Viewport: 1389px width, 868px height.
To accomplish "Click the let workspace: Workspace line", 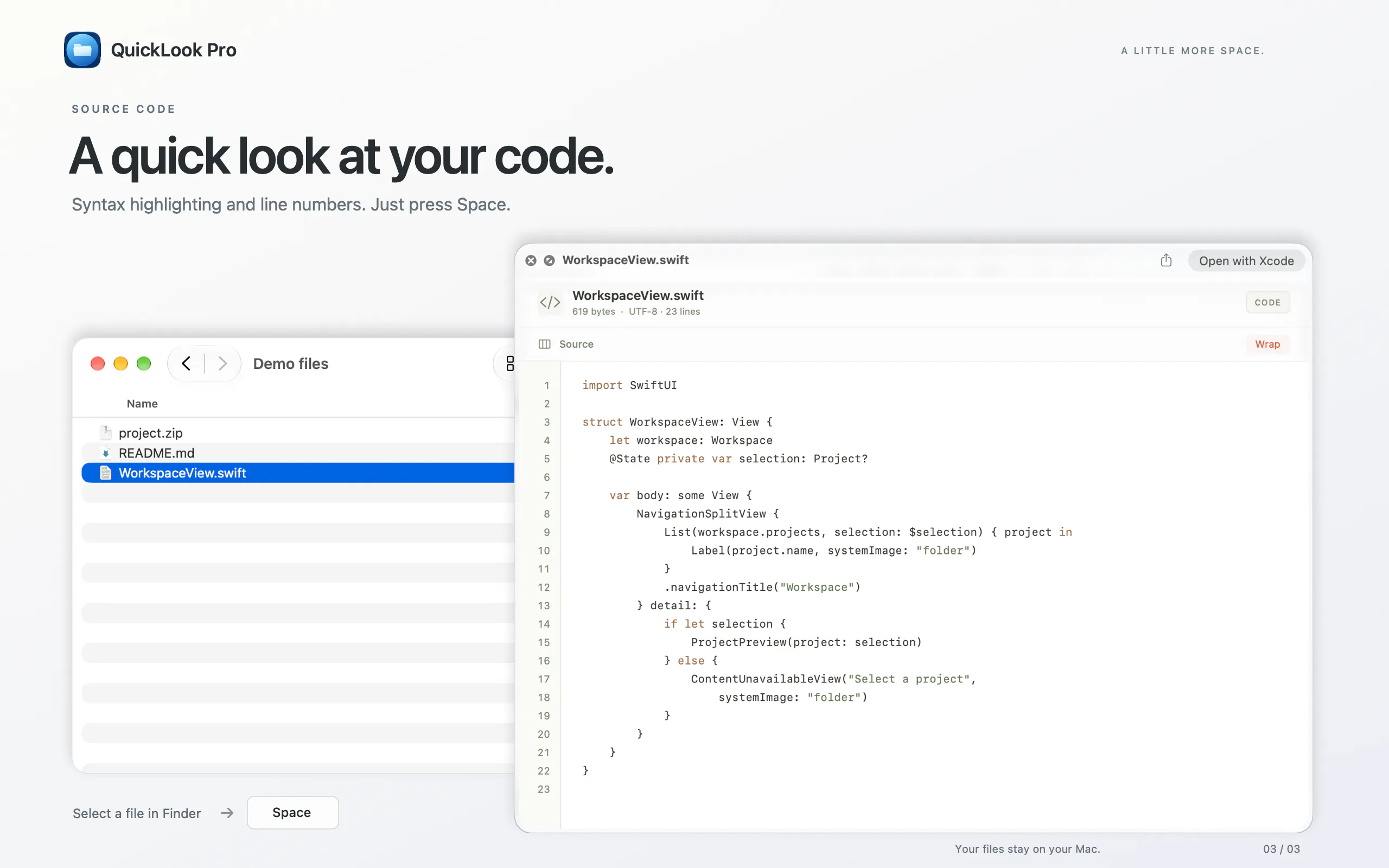I will click(691, 441).
